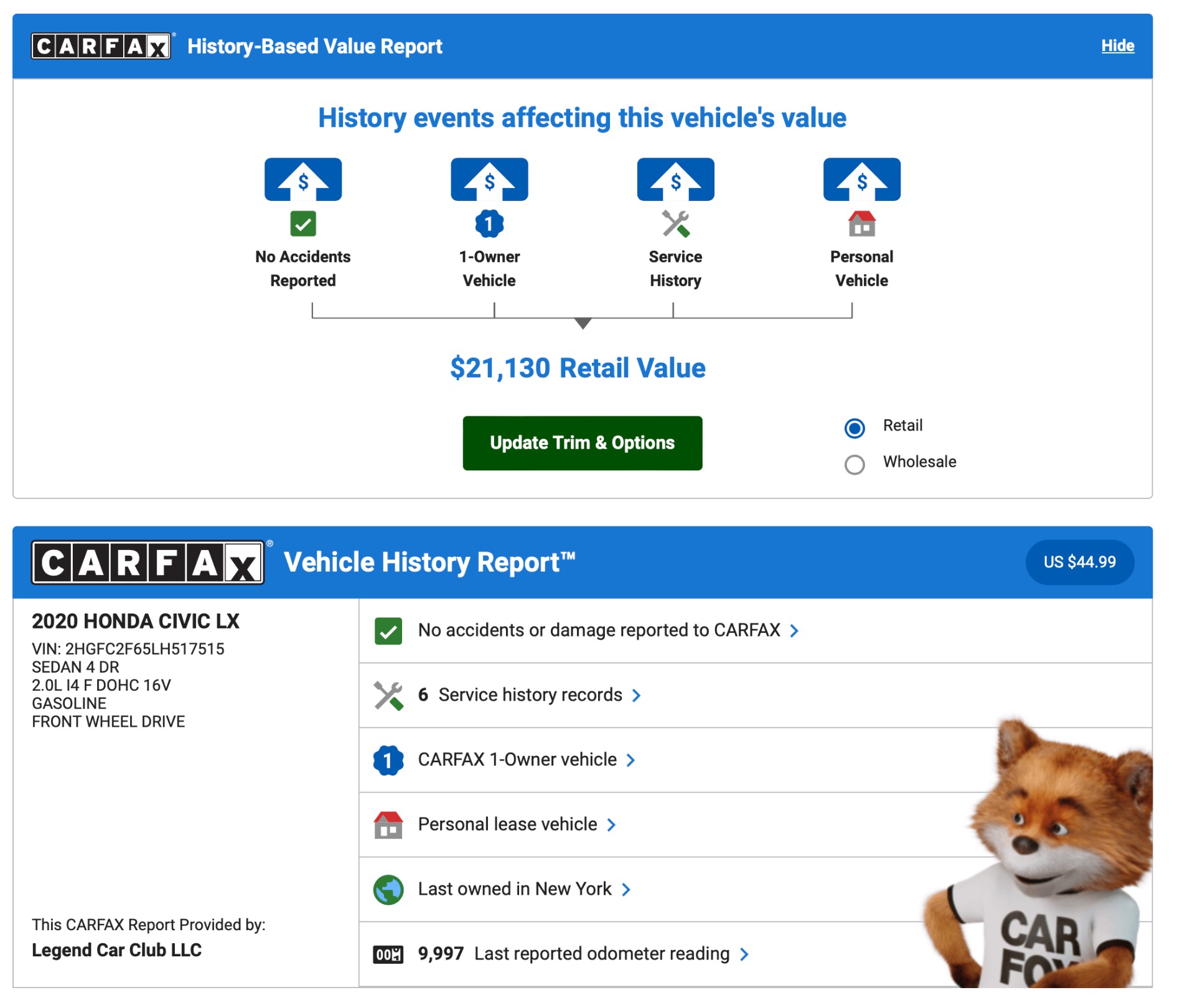Expand the CARFAX 1-Owner vehicle chevron
This screenshot has height=1008, width=1195.
[630, 760]
